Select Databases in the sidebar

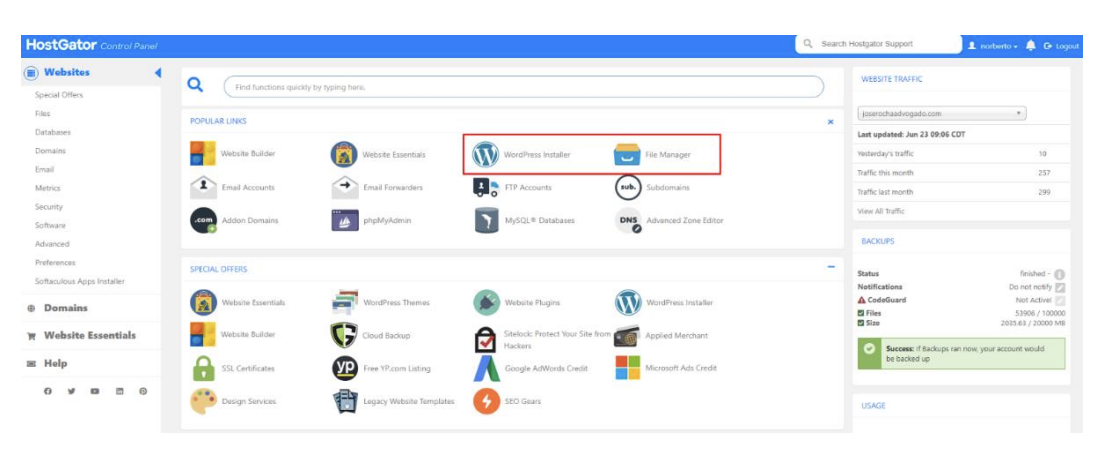point(53,132)
